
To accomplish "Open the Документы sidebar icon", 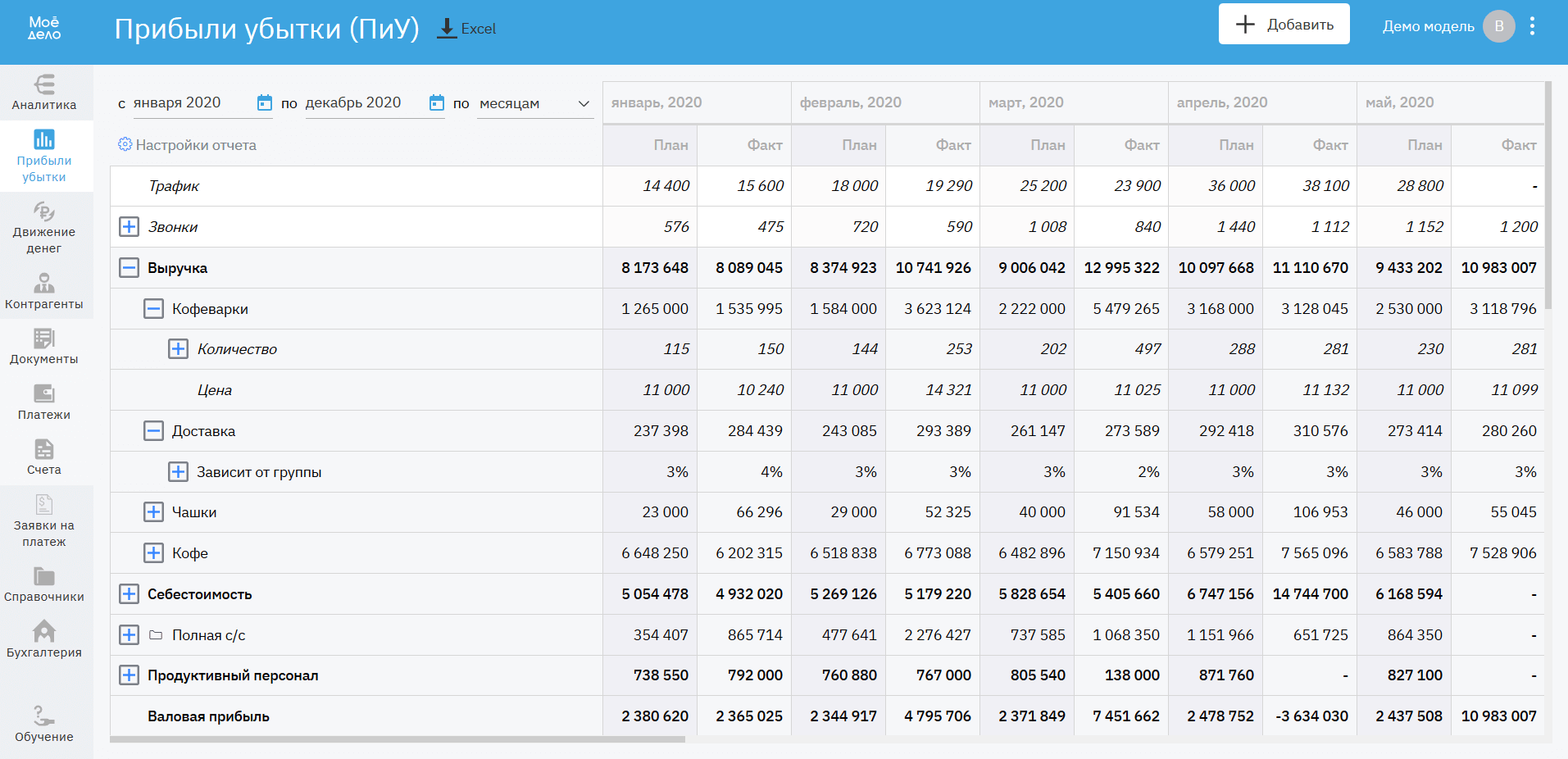I will (x=44, y=347).
